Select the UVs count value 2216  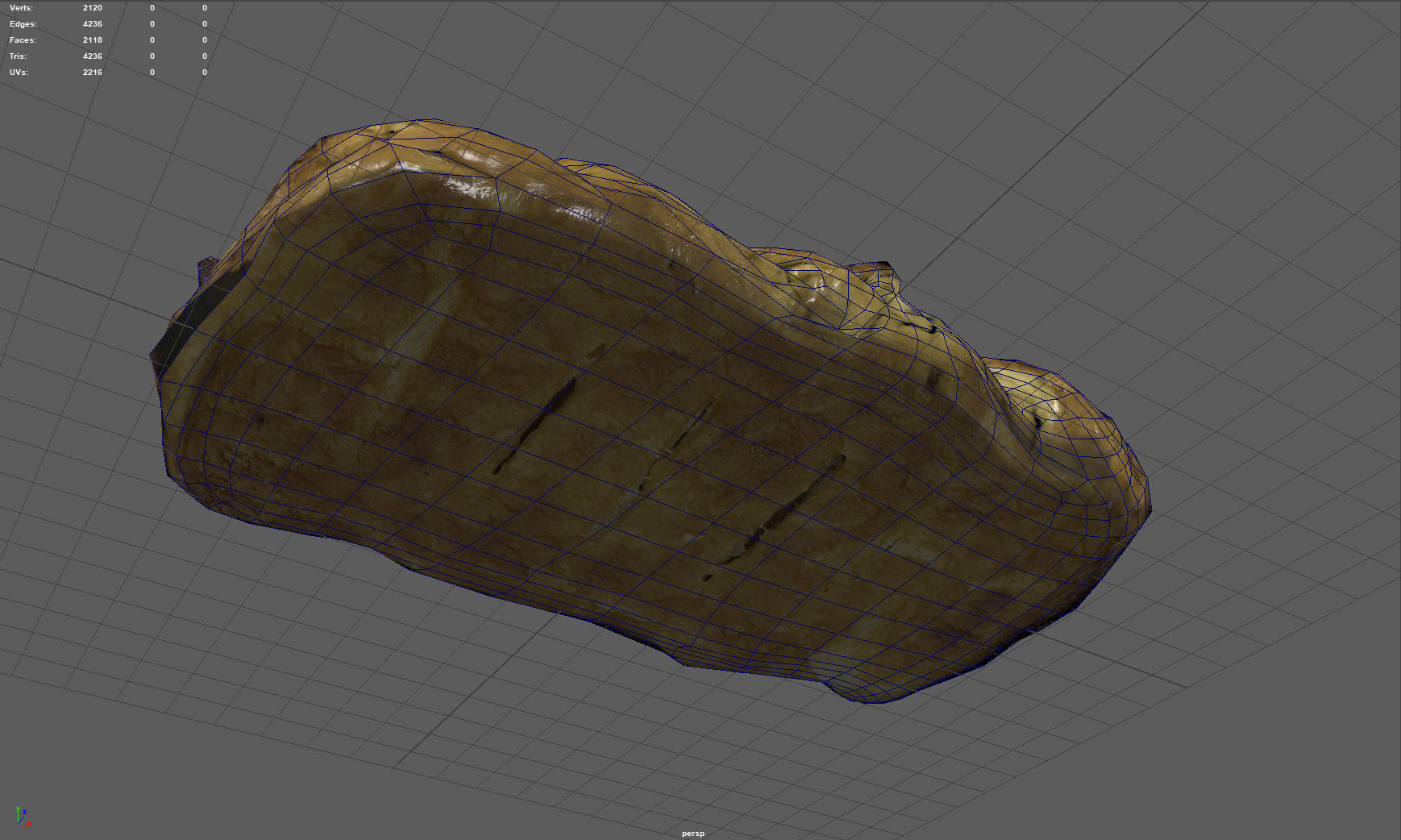click(x=93, y=73)
